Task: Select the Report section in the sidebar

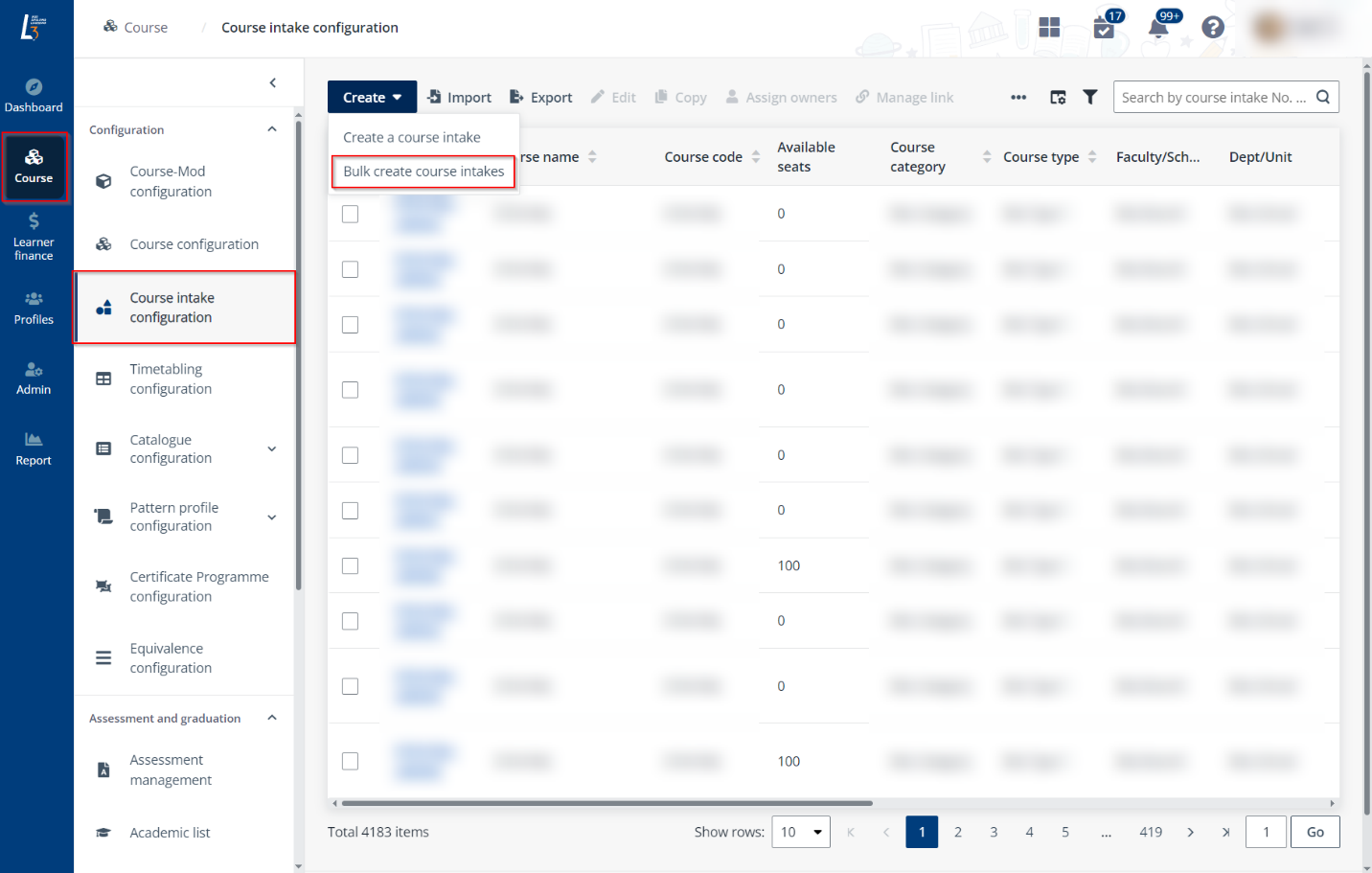Action: point(34,448)
